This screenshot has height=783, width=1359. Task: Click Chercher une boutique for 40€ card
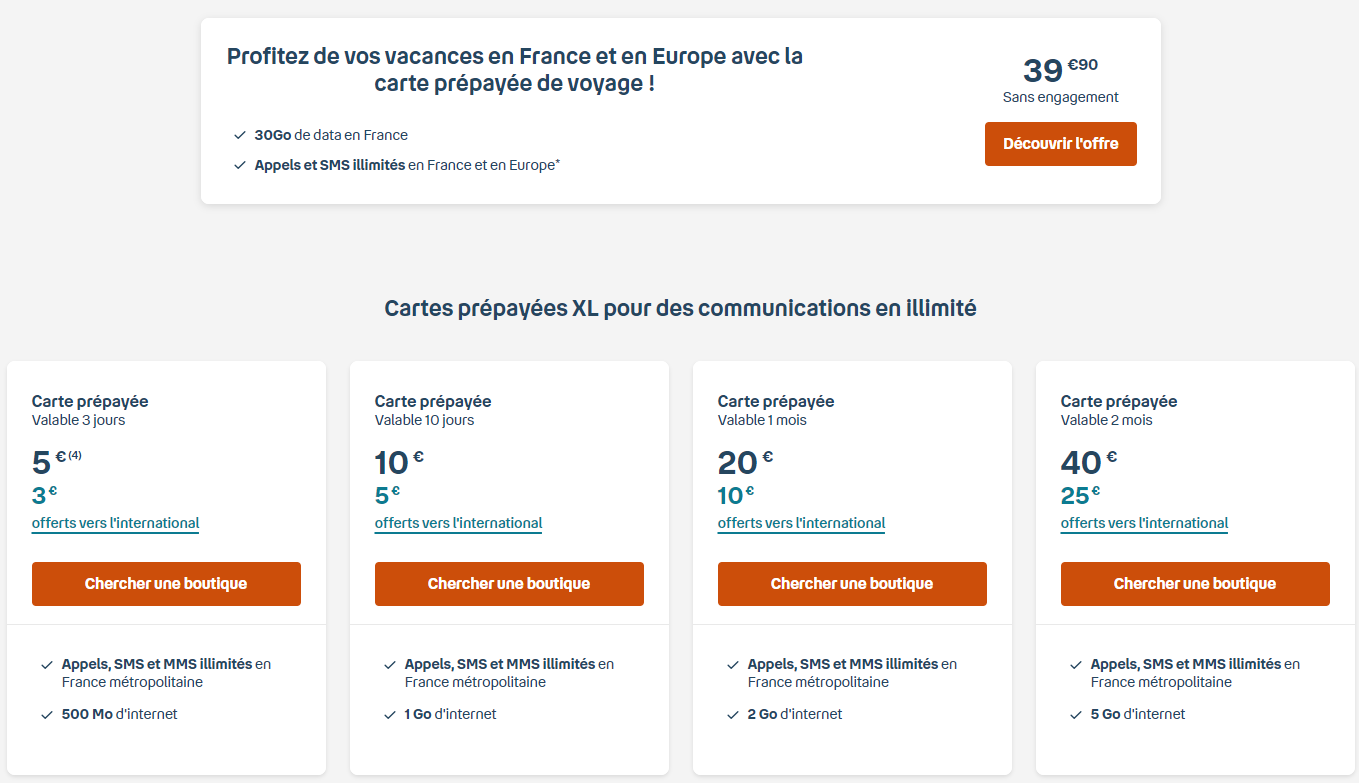click(1195, 584)
